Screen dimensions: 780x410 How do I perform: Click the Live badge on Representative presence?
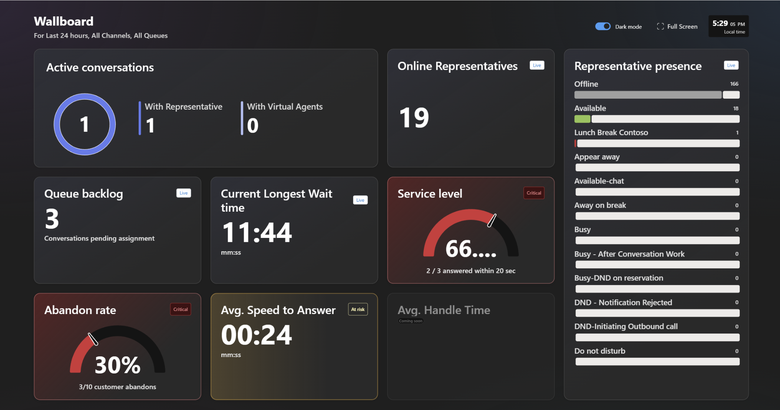point(731,65)
